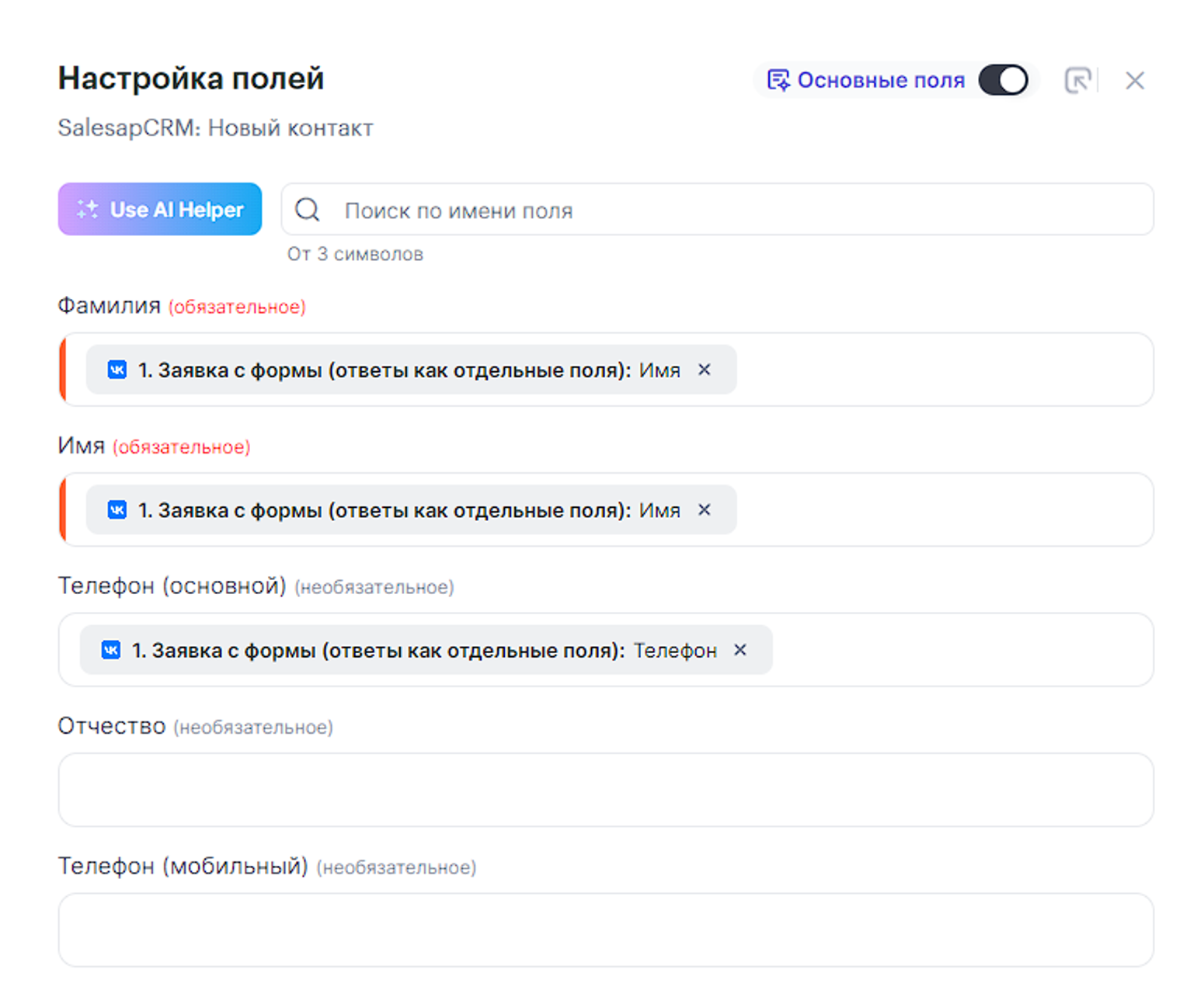Remove the Имя value from Фамилия field
The width and height of the screenshot is (1204, 987).
pos(704,370)
